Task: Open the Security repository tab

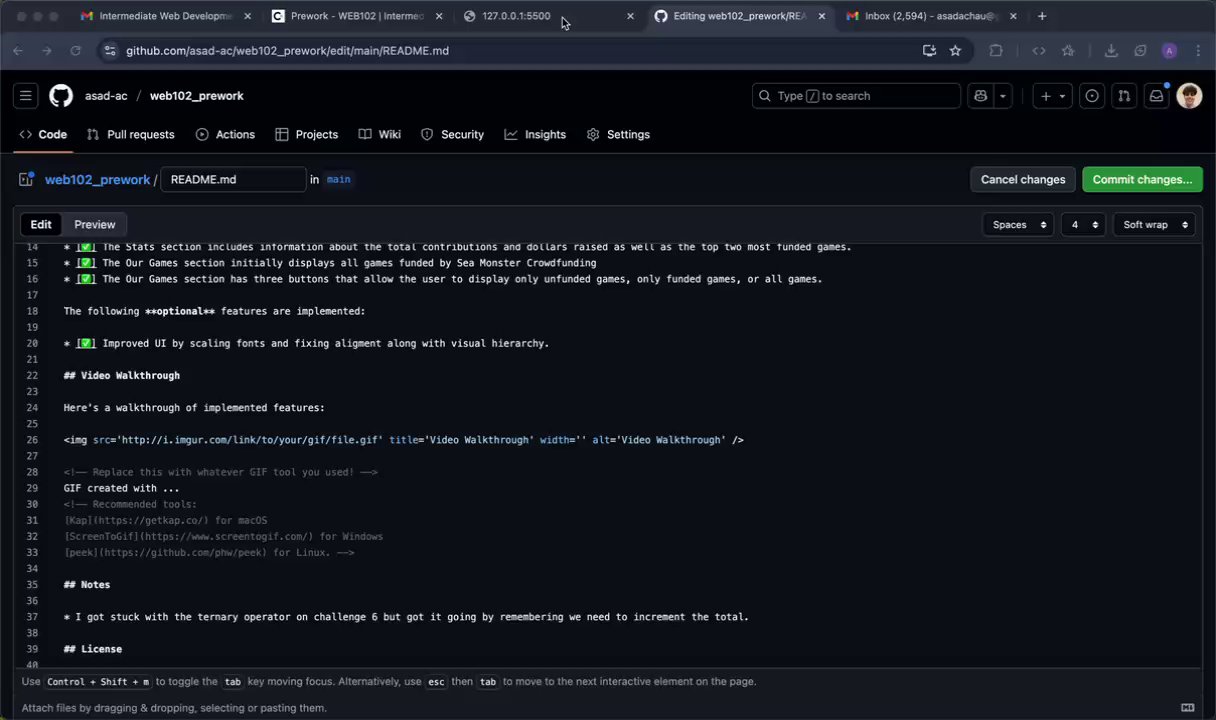Action: 453,135
